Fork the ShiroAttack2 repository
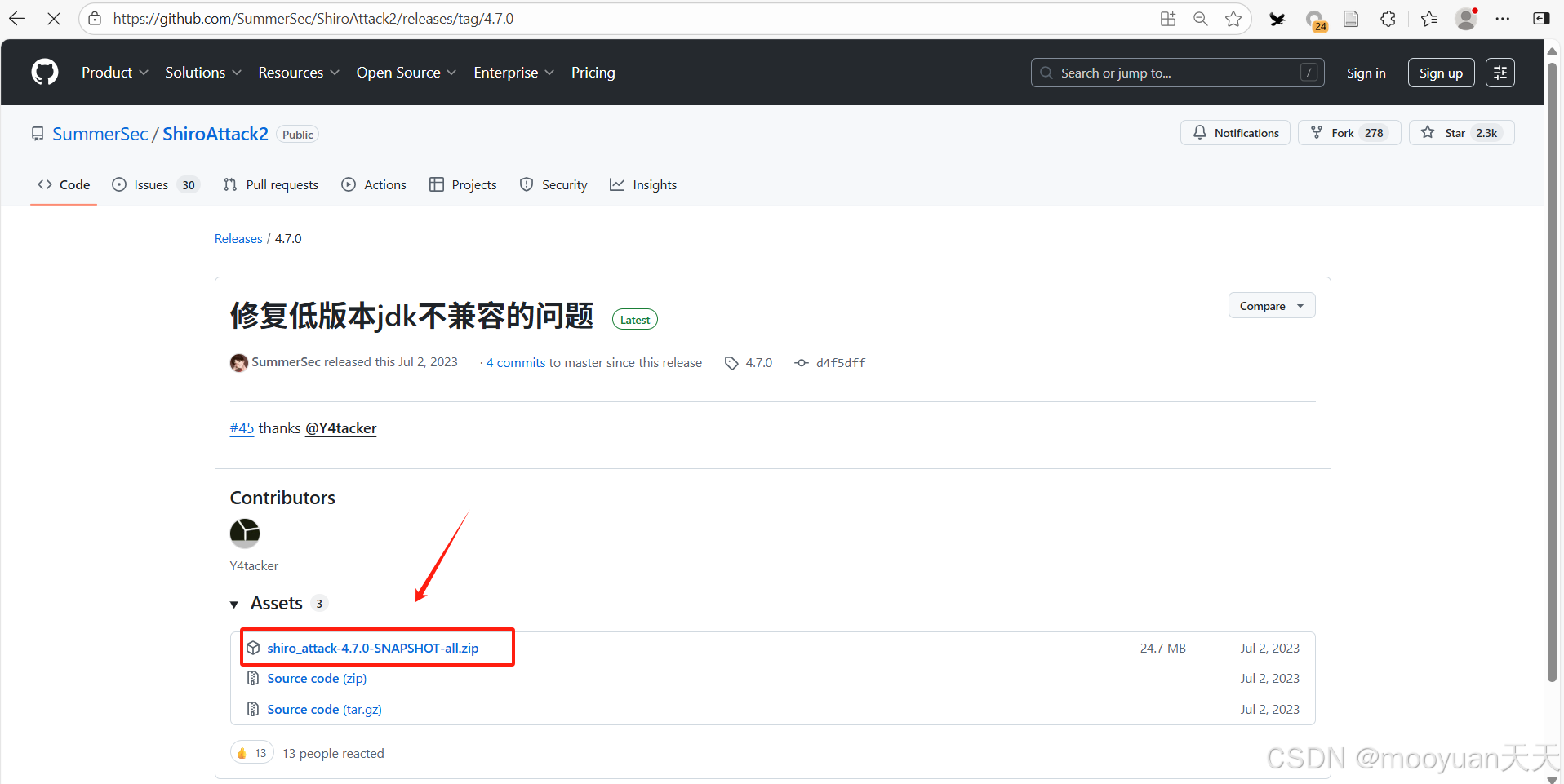The image size is (1564, 784). pos(1349,133)
